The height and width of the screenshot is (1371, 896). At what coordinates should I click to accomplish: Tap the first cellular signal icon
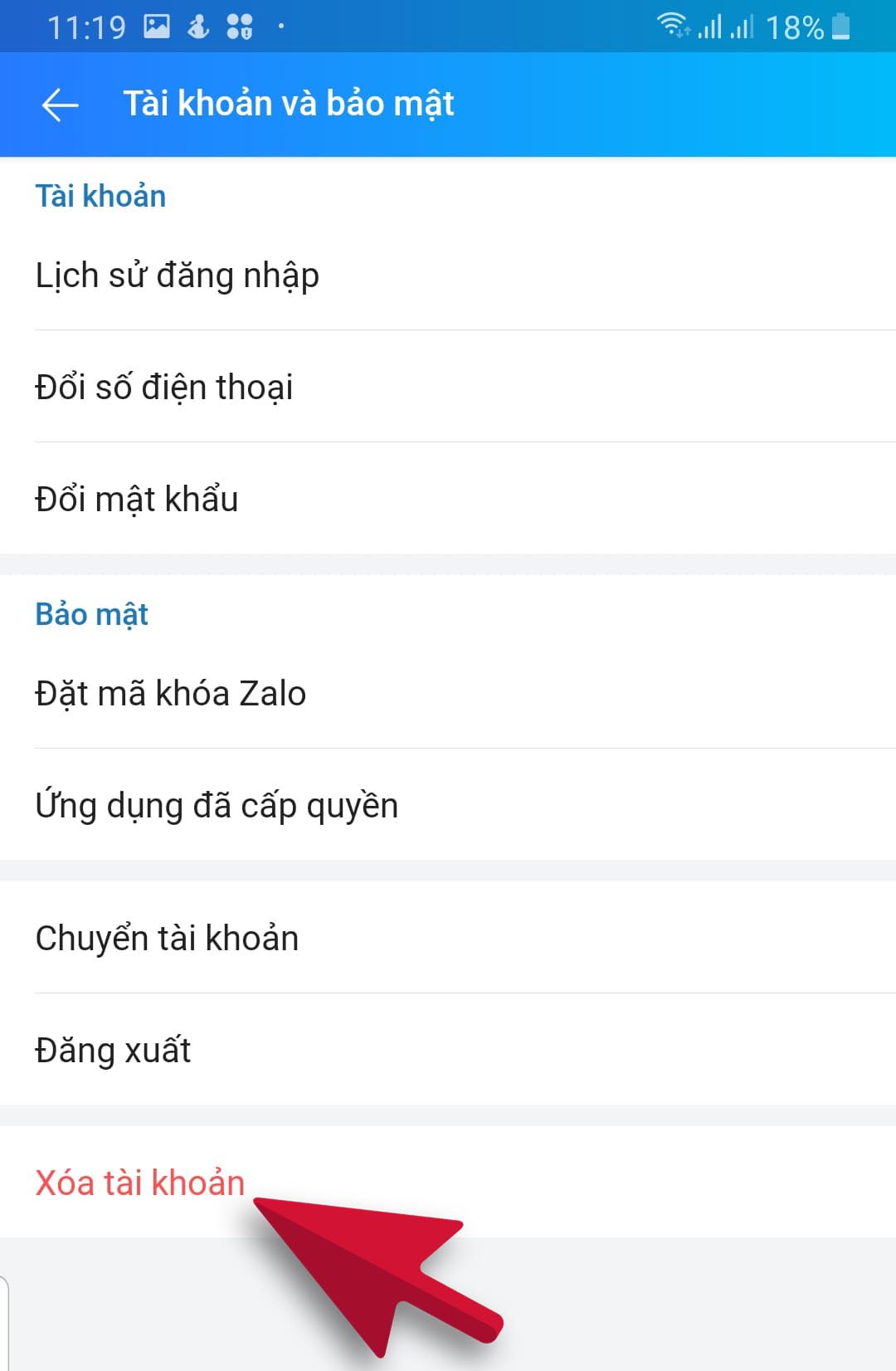(709, 27)
